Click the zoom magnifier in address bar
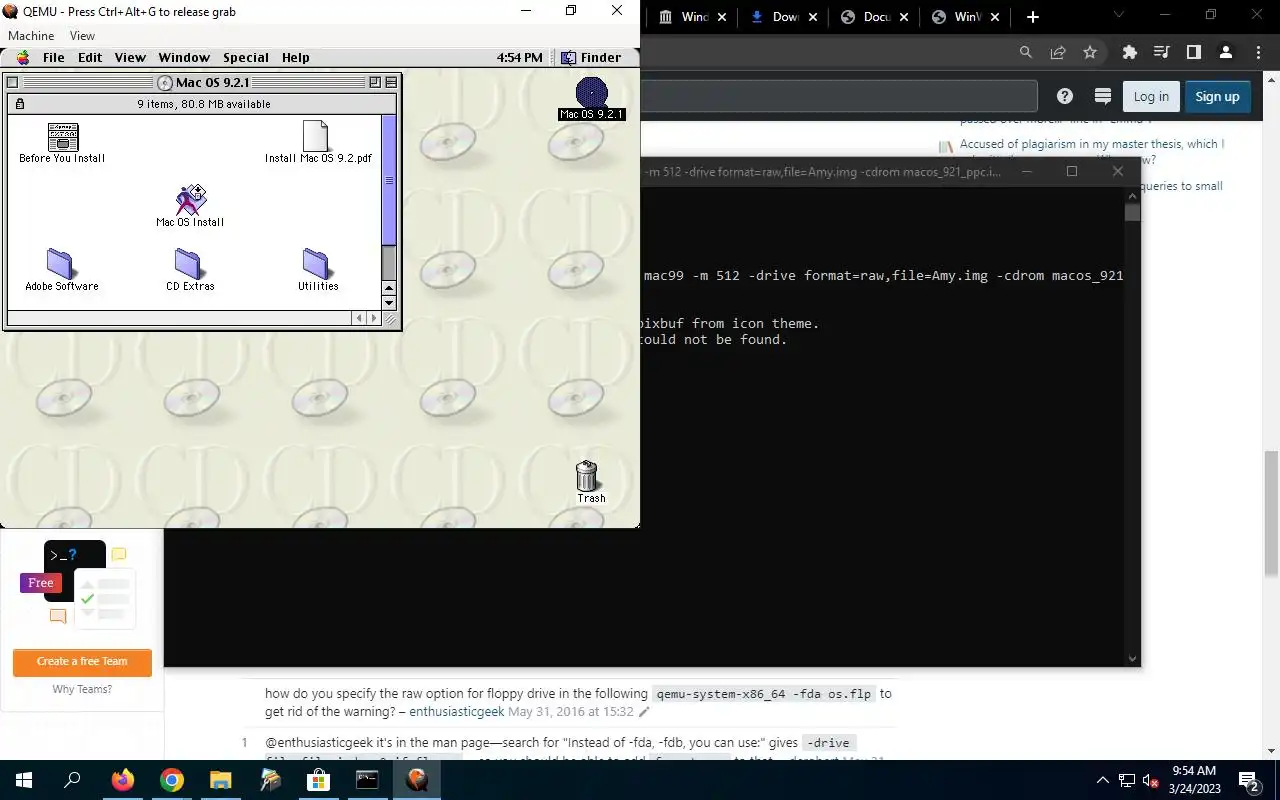Viewport: 1280px width, 800px height. click(1025, 52)
